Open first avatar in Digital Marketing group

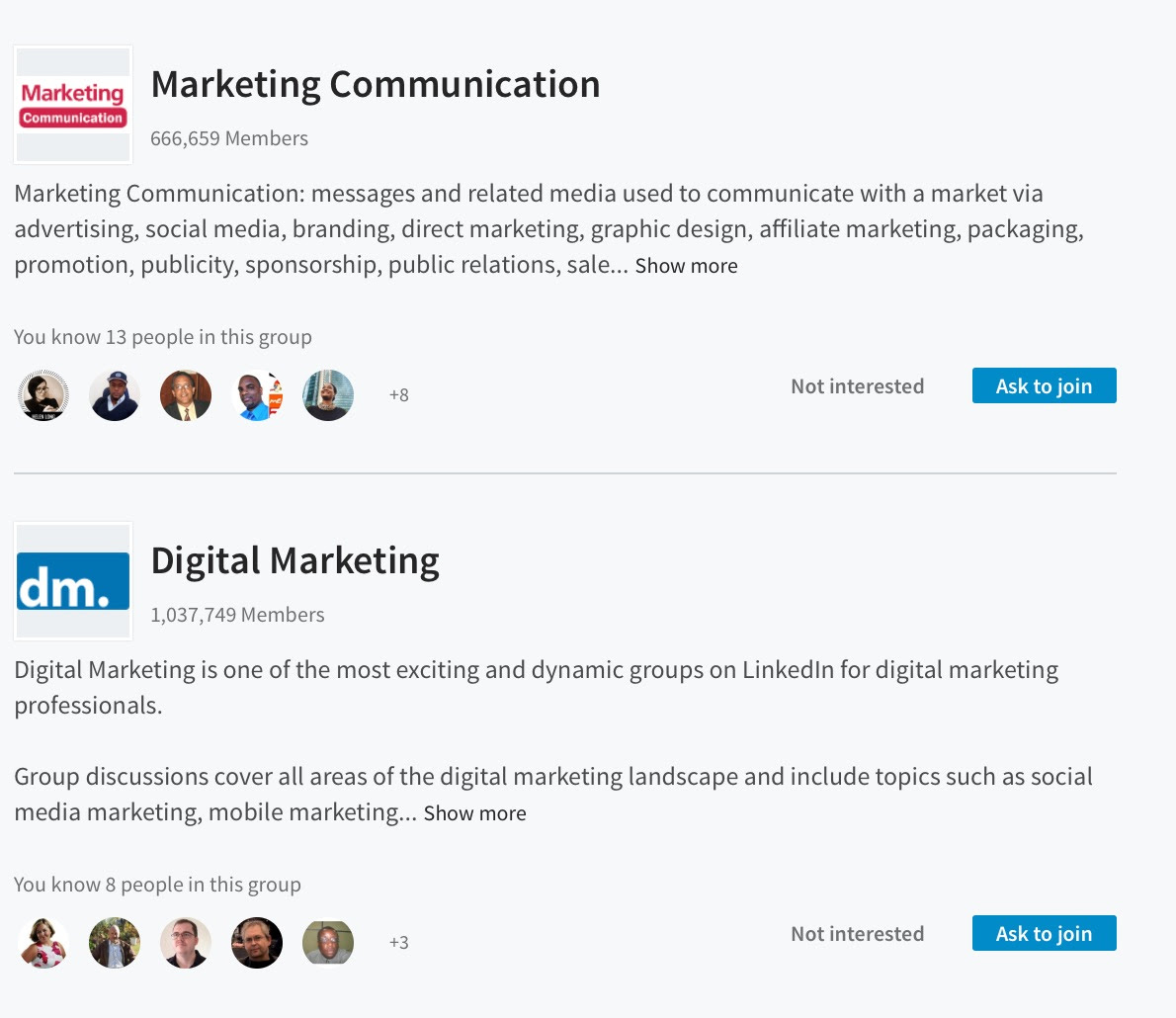(x=43, y=943)
